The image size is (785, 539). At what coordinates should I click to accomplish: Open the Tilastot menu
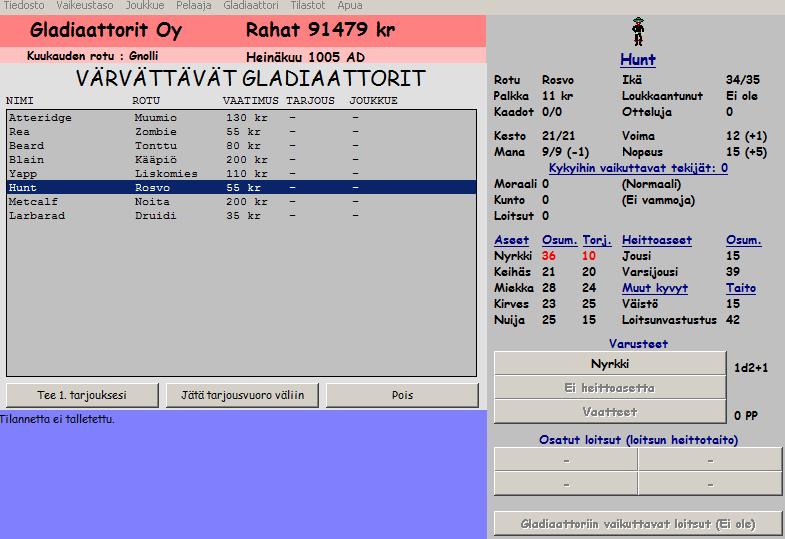[309, 6]
